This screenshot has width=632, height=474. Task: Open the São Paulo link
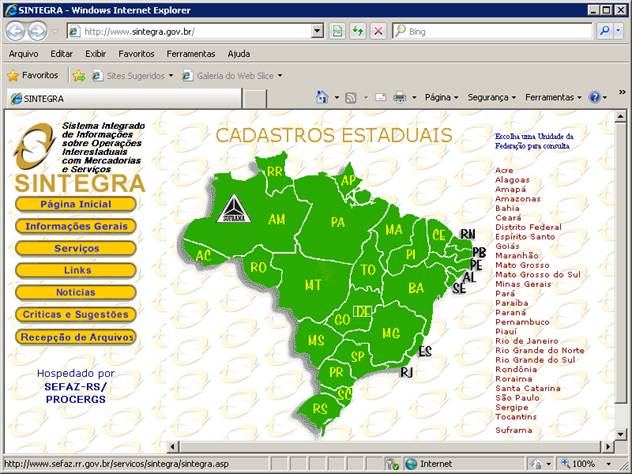click(517, 398)
